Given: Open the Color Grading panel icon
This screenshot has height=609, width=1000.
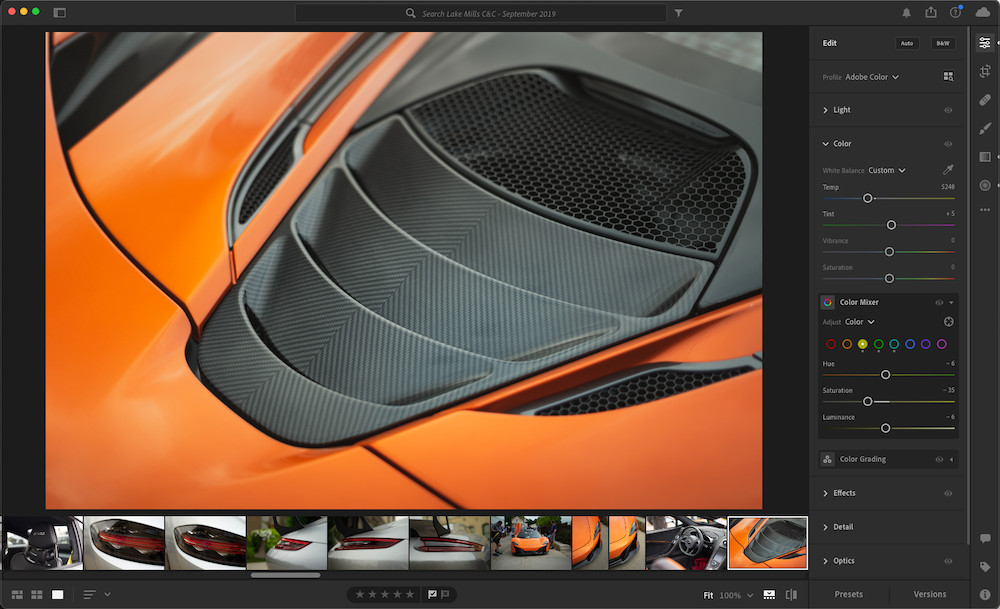Looking at the screenshot, I should 827,459.
